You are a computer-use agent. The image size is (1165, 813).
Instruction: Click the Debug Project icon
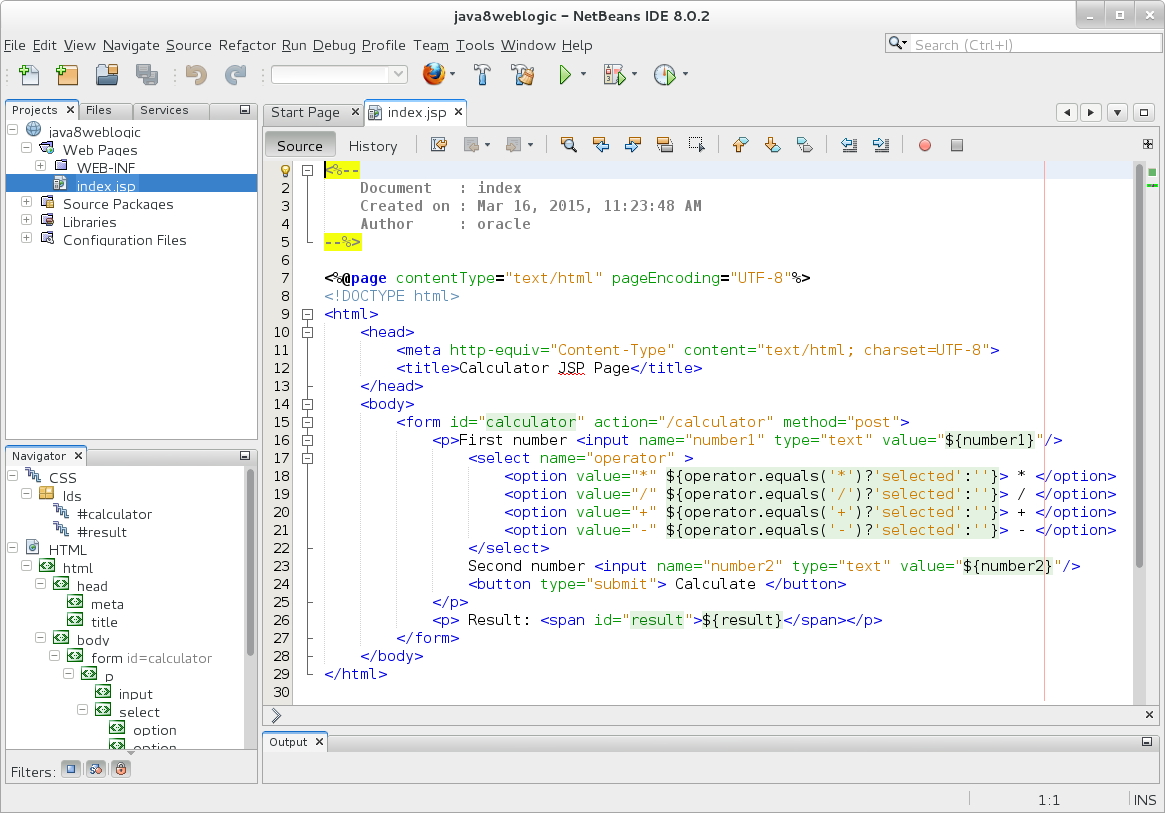pyautogui.click(x=614, y=75)
